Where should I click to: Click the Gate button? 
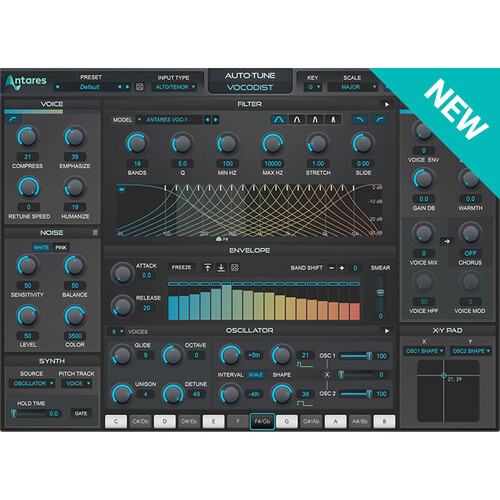(x=81, y=413)
